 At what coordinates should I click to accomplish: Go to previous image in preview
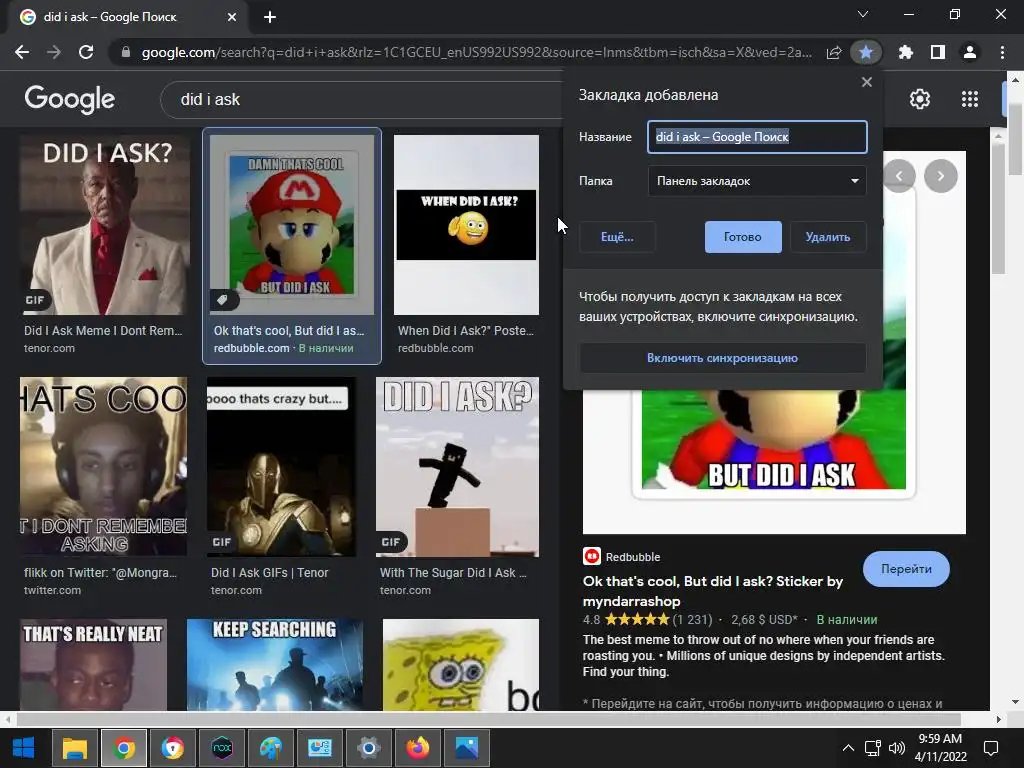[x=899, y=176]
